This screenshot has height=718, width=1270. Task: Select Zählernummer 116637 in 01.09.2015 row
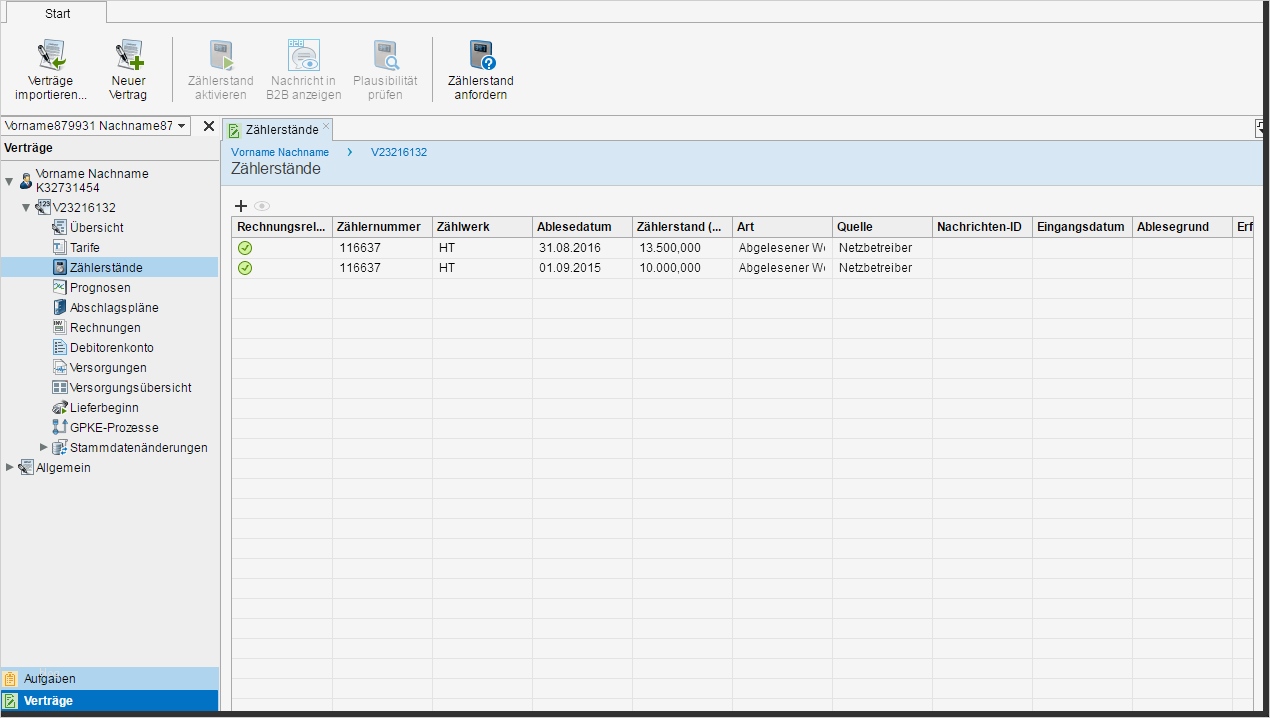(x=382, y=268)
